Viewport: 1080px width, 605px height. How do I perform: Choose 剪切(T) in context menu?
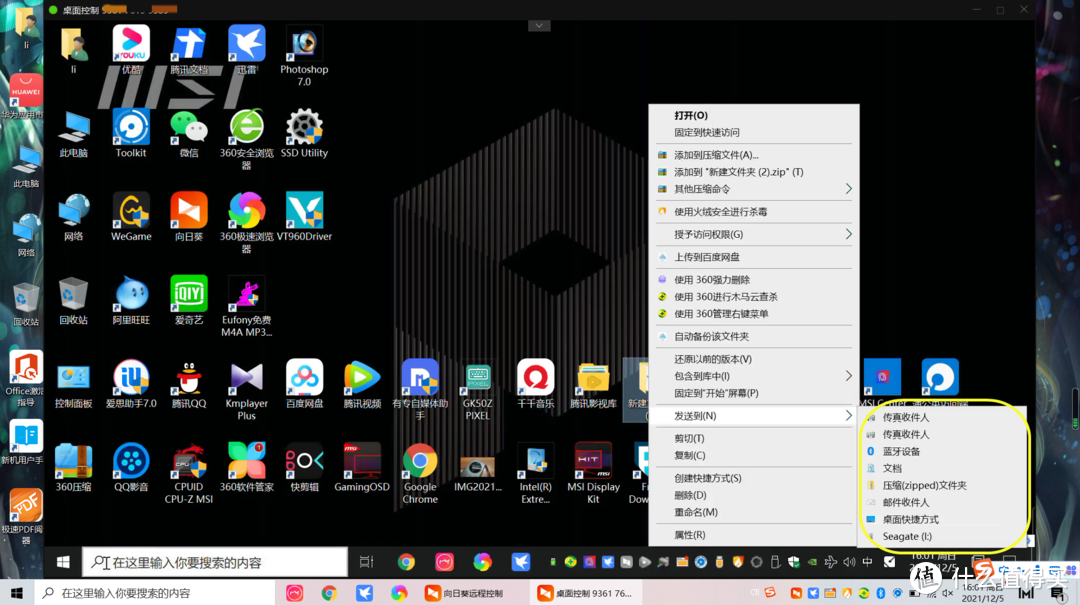754,438
